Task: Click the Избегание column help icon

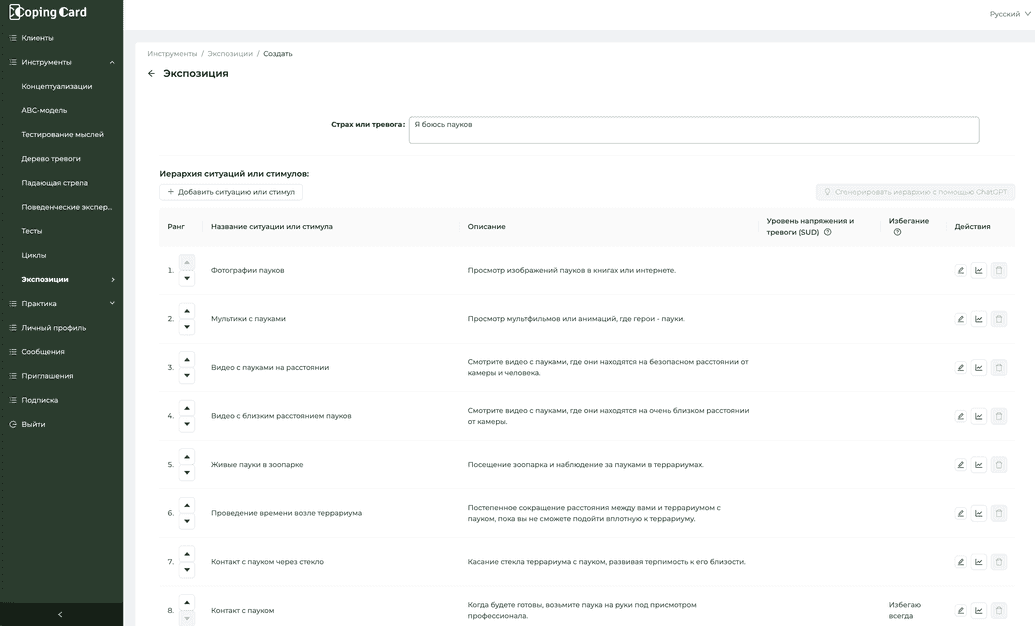Action: click(897, 232)
